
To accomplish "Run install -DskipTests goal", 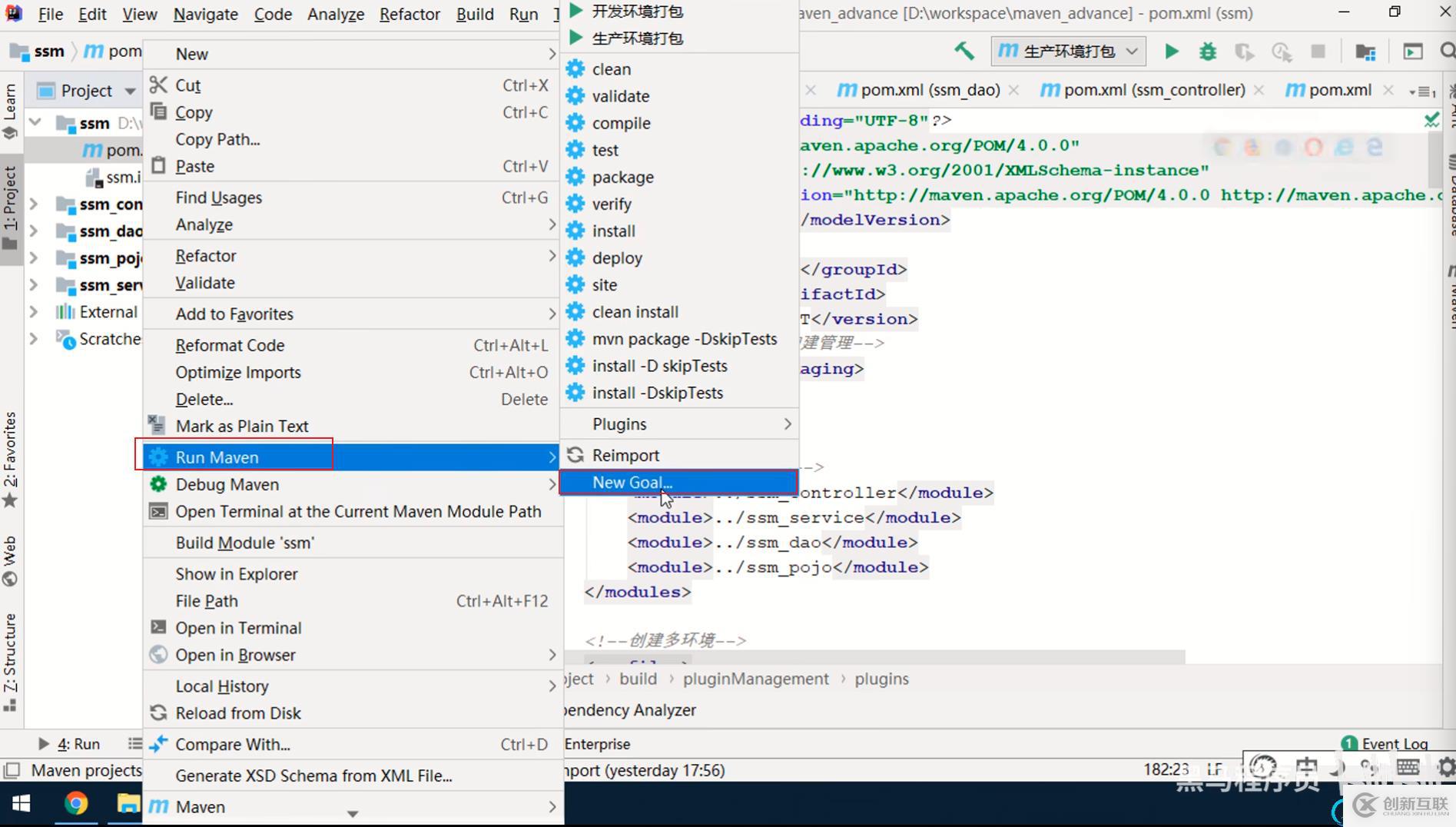I will point(680,393).
